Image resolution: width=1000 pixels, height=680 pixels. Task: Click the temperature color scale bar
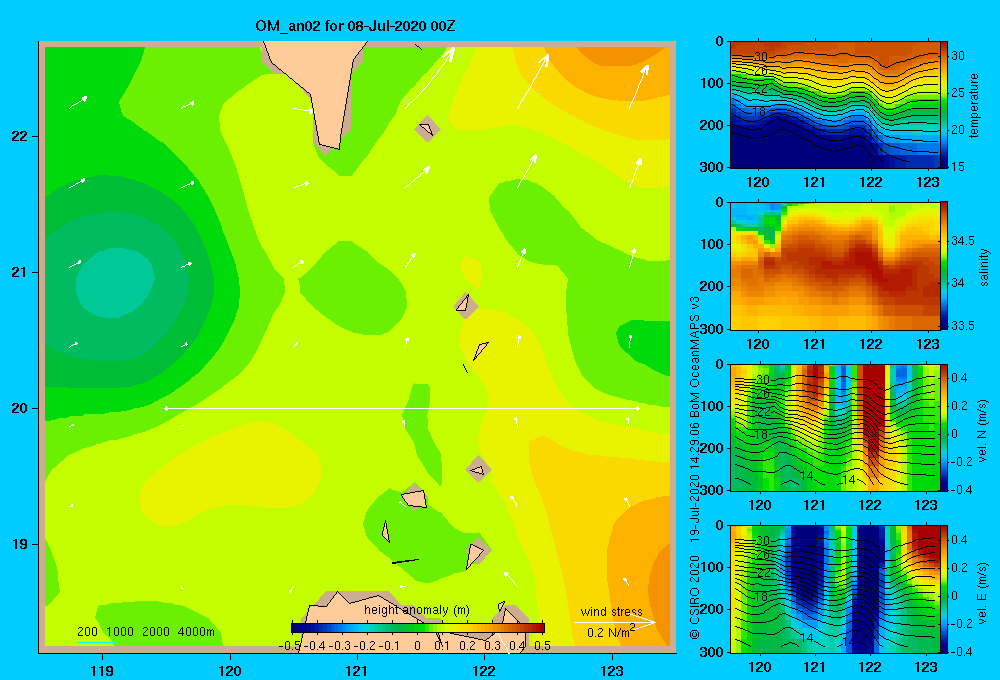click(x=944, y=104)
